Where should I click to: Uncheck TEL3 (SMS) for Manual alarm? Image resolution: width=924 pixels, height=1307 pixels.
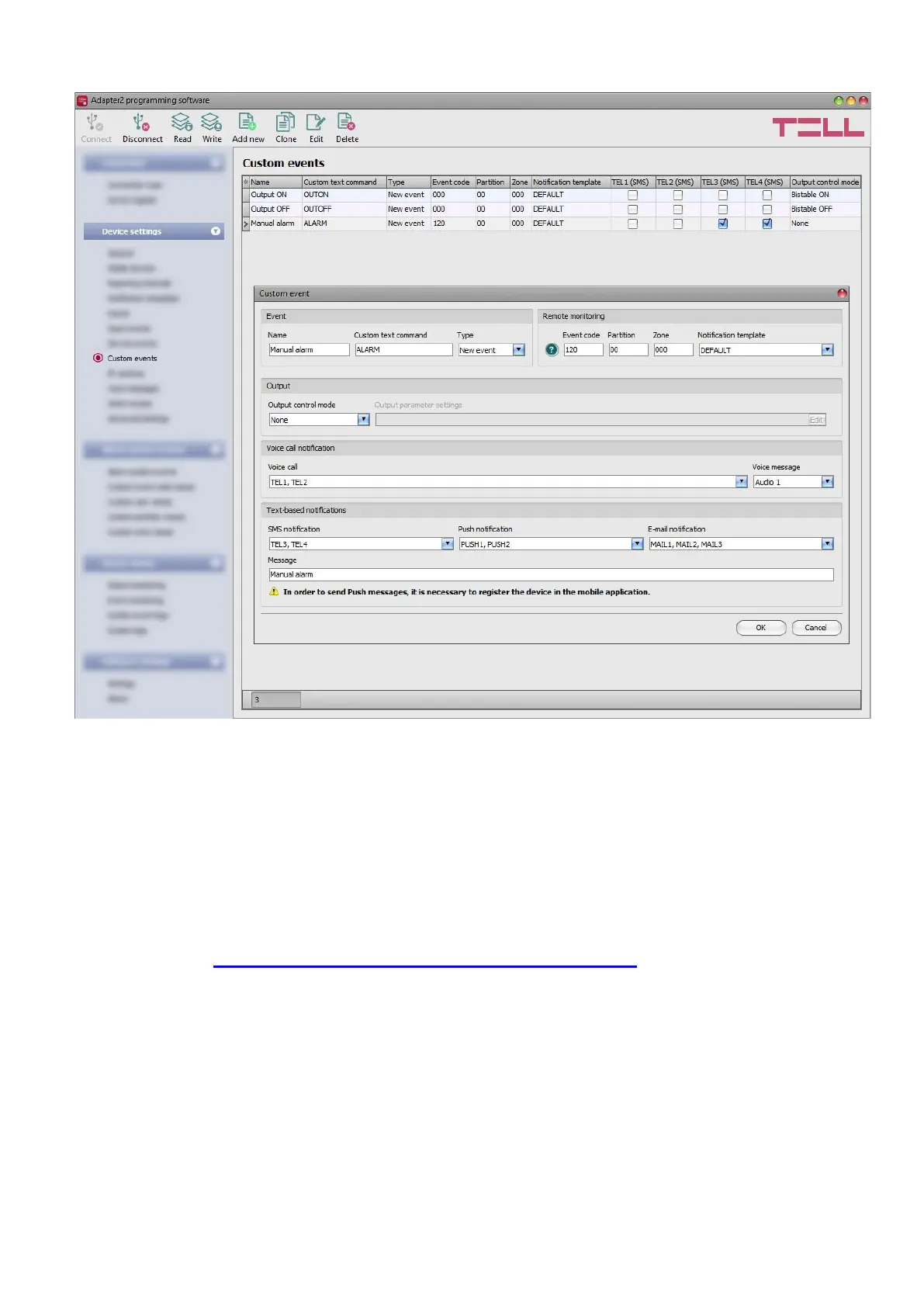tap(723, 224)
